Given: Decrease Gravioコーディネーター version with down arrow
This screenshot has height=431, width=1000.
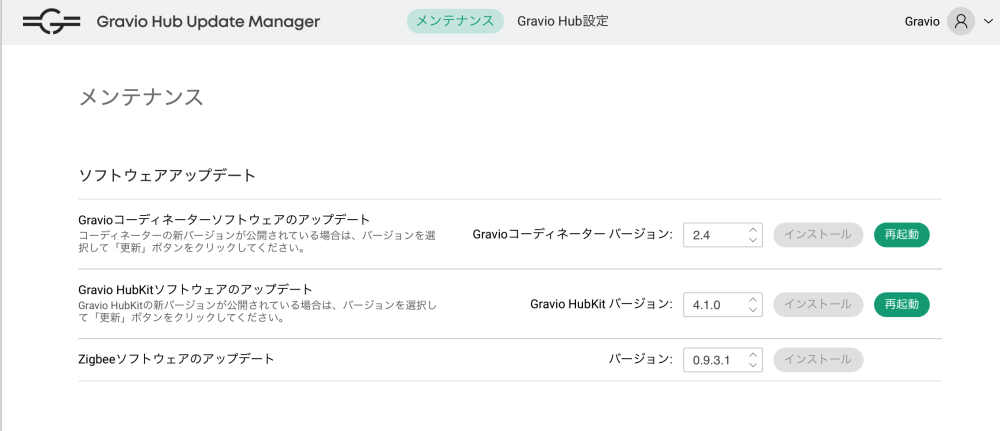Looking at the screenshot, I should (x=753, y=240).
